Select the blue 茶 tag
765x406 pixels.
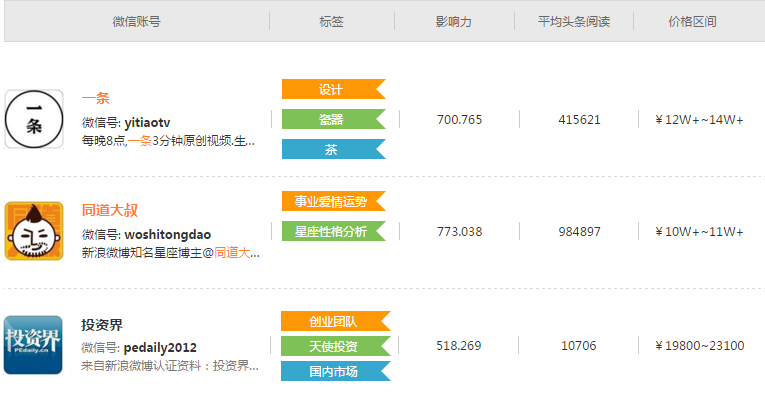[331, 149]
